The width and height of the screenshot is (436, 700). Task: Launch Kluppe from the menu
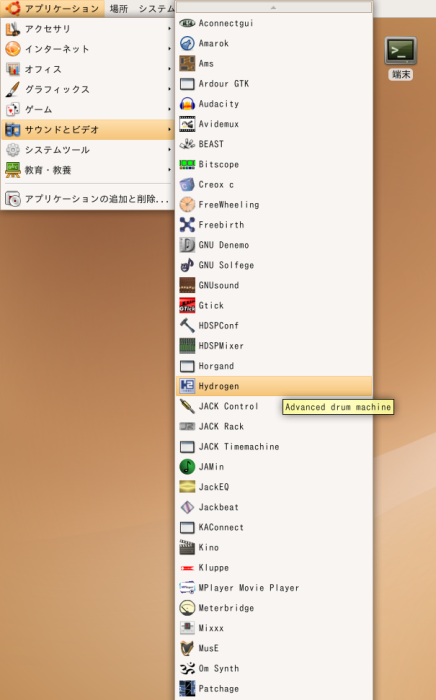[x=274, y=567]
